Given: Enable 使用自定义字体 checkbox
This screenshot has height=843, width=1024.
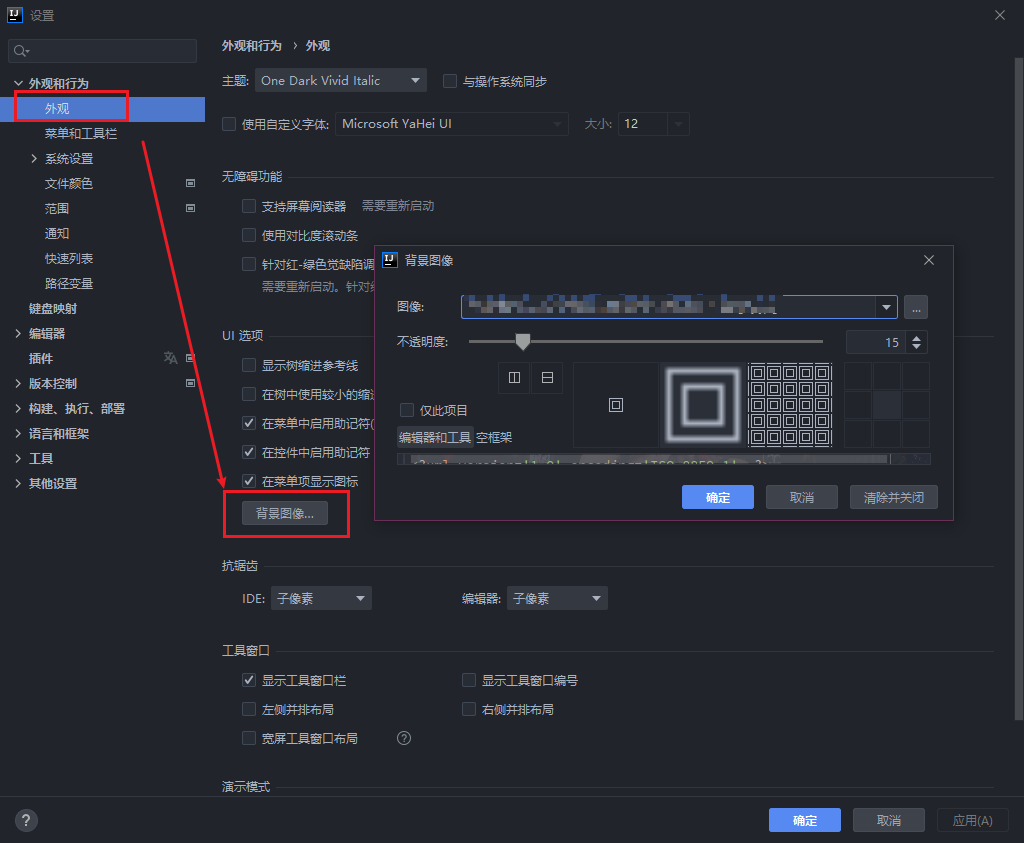Looking at the screenshot, I should pyautogui.click(x=229, y=124).
